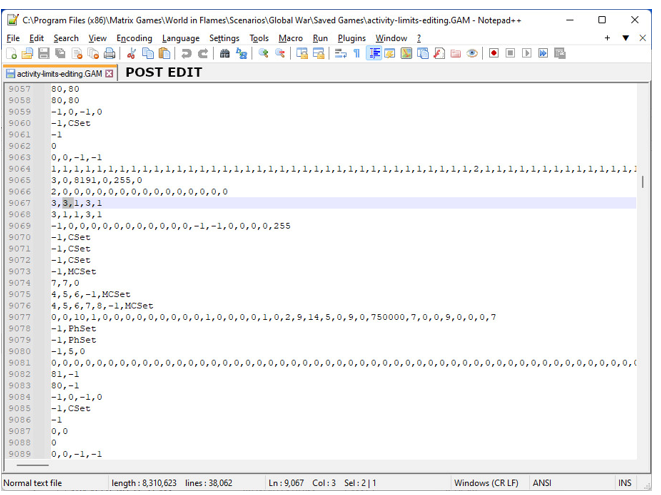The image size is (661, 495).
Task: Save the file using the floppy disk icon
Action: click(x=44, y=54)
